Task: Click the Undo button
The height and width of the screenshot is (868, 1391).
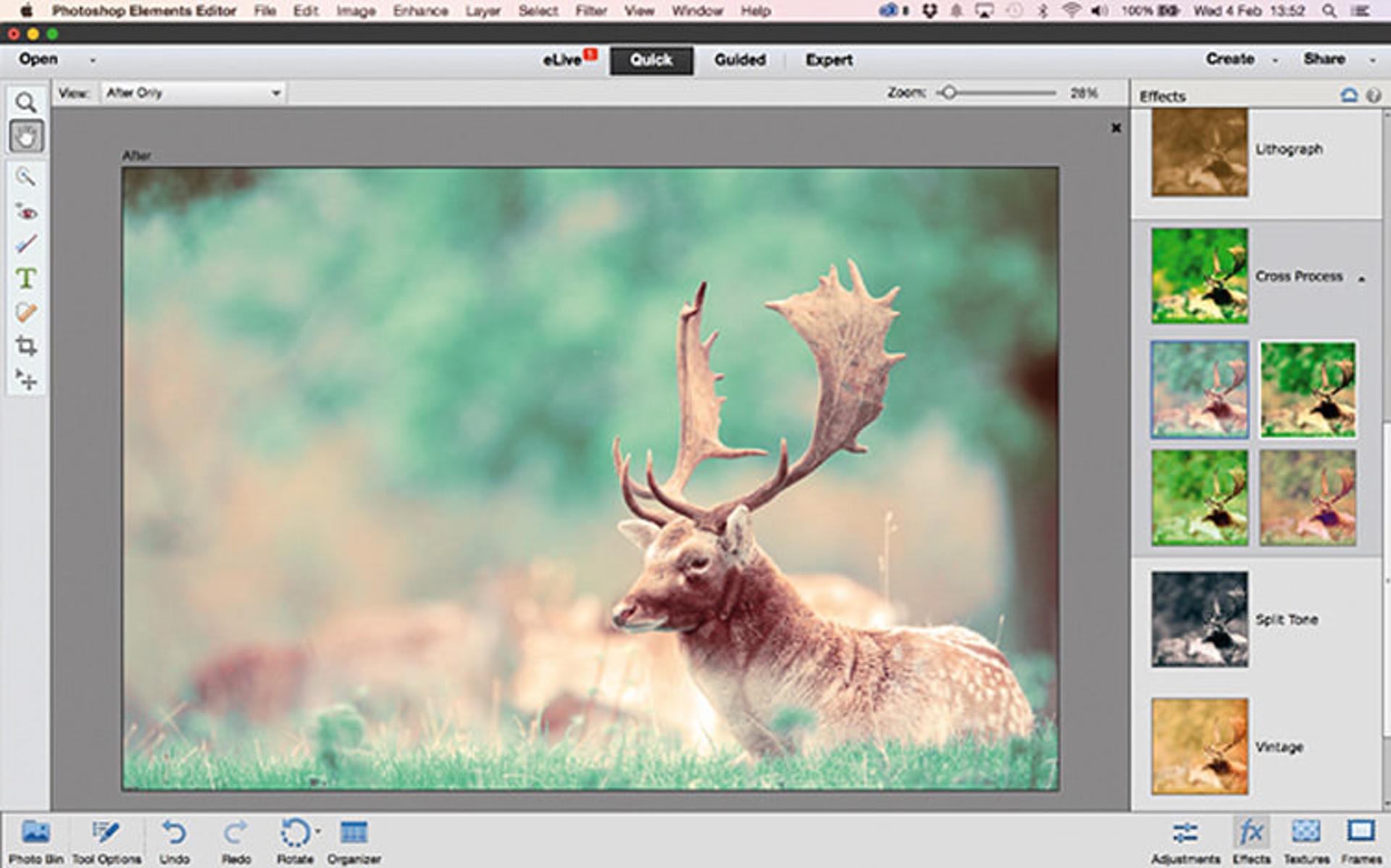Action: tap(174, 842)
